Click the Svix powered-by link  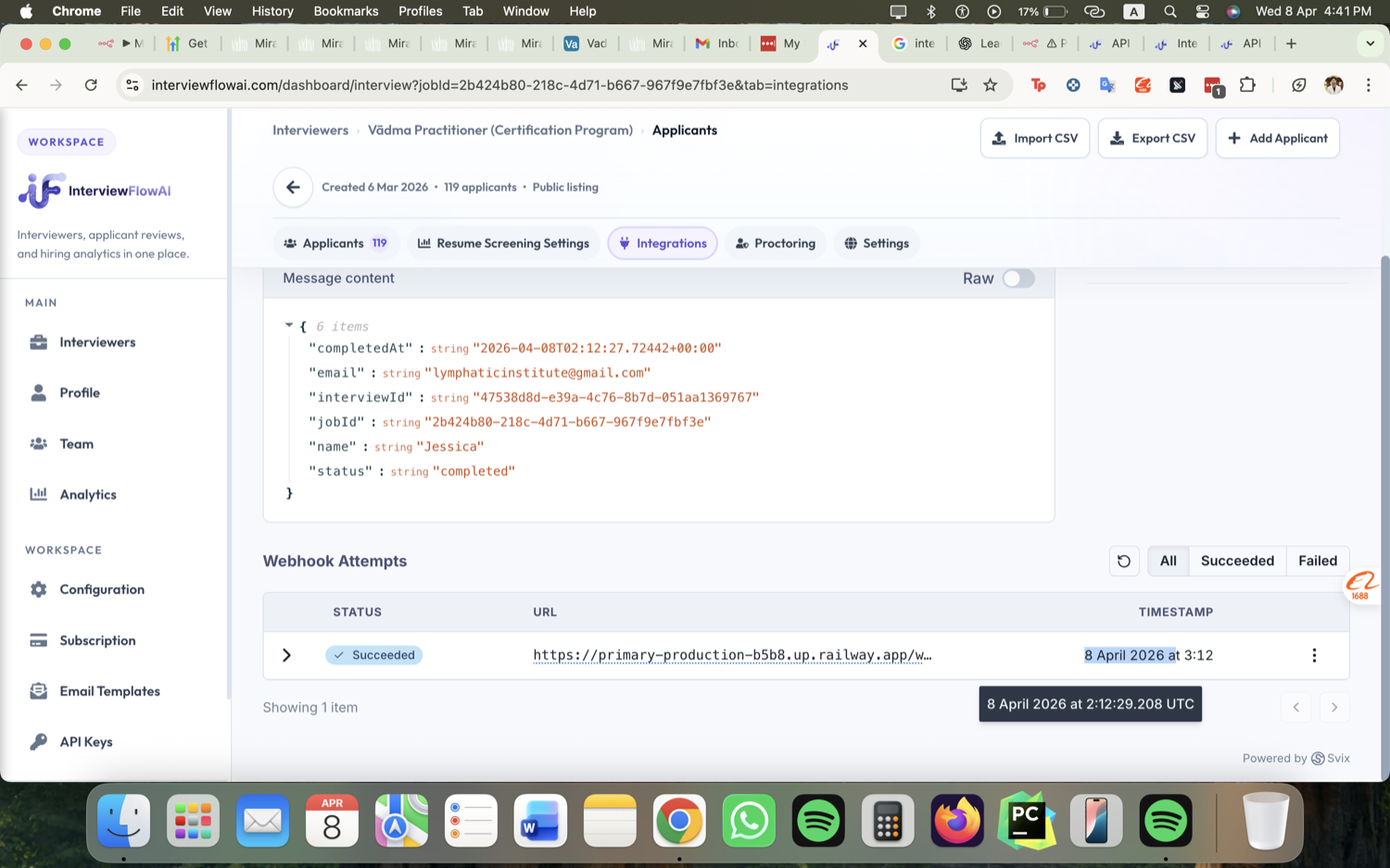(1331, 758)
